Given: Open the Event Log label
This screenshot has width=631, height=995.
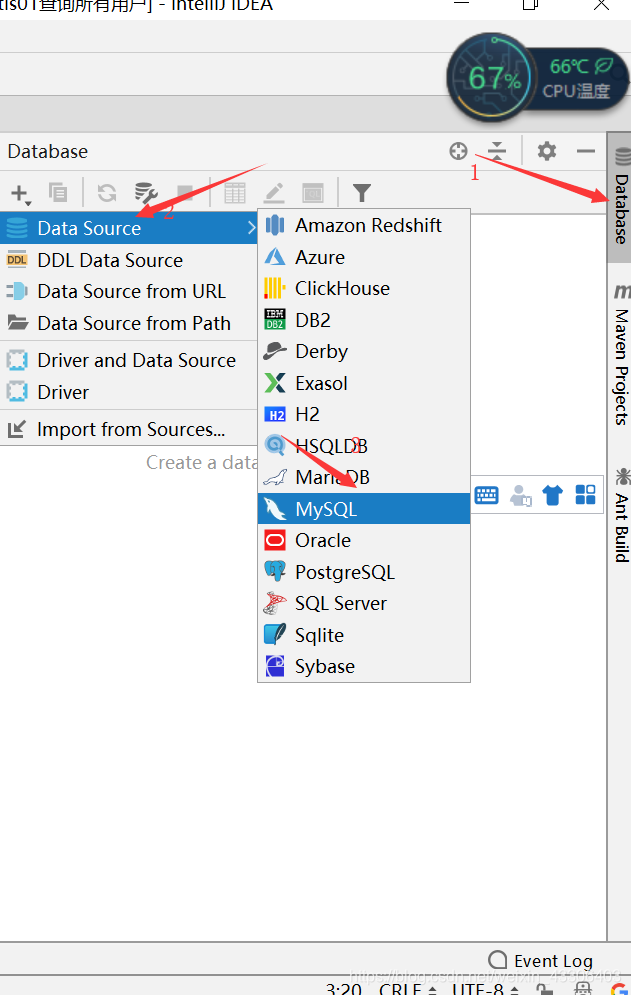Looking at the screenshot, I should point(553,961).
